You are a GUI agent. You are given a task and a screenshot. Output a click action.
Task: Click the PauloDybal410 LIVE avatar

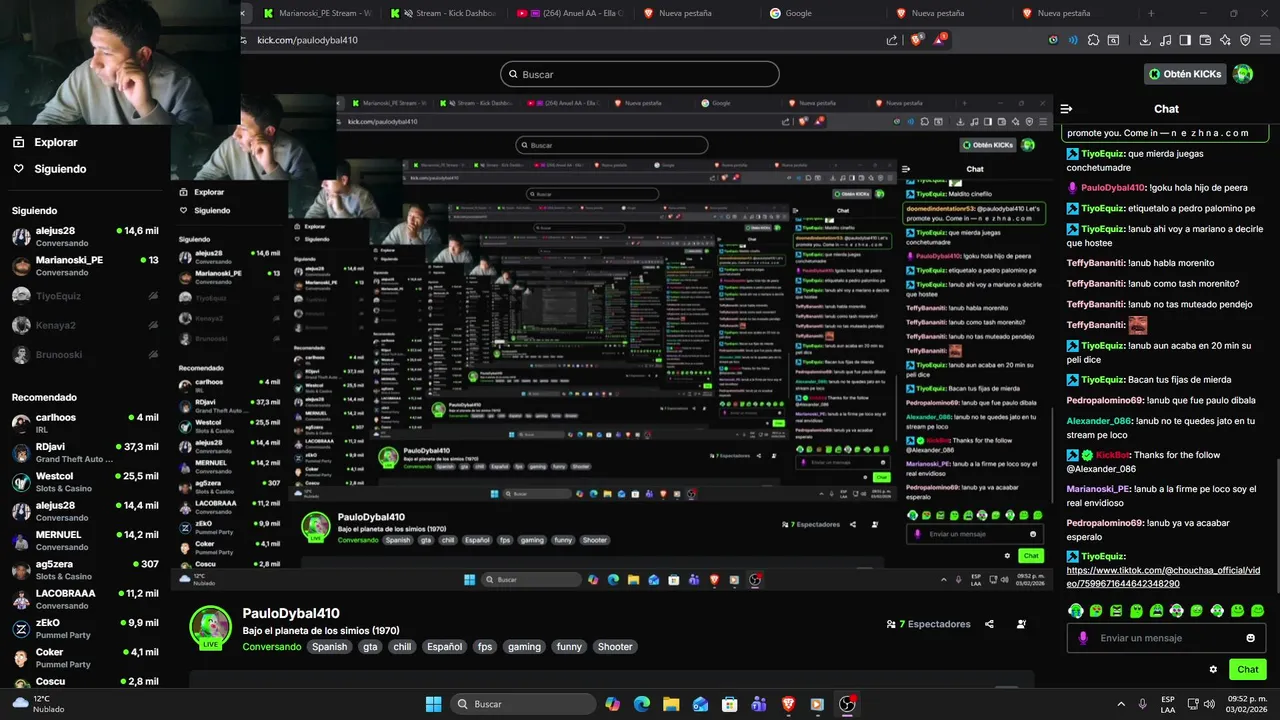click(210, 628)
